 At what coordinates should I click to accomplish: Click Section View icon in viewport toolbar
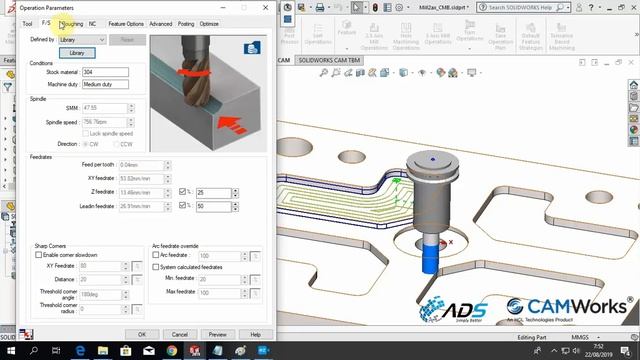(360, 73)
